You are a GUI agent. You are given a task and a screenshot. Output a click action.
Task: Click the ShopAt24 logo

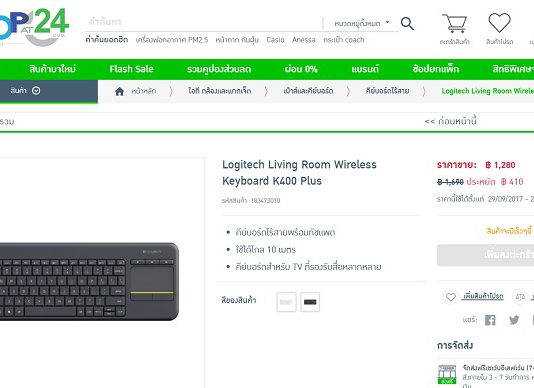pyautogui.click(x=33, y=26)
